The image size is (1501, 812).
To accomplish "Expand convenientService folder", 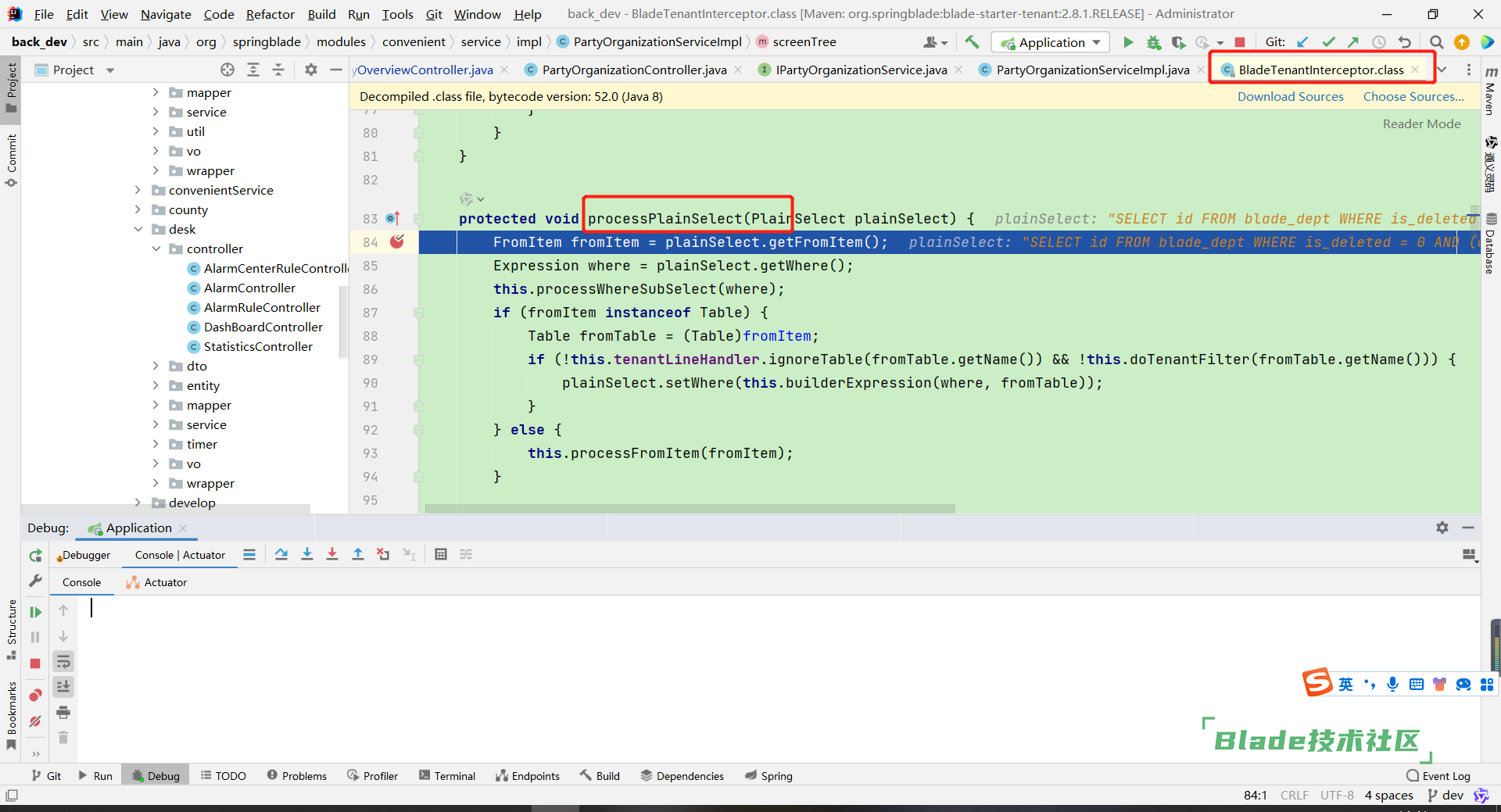I will (x=138, y=190).
